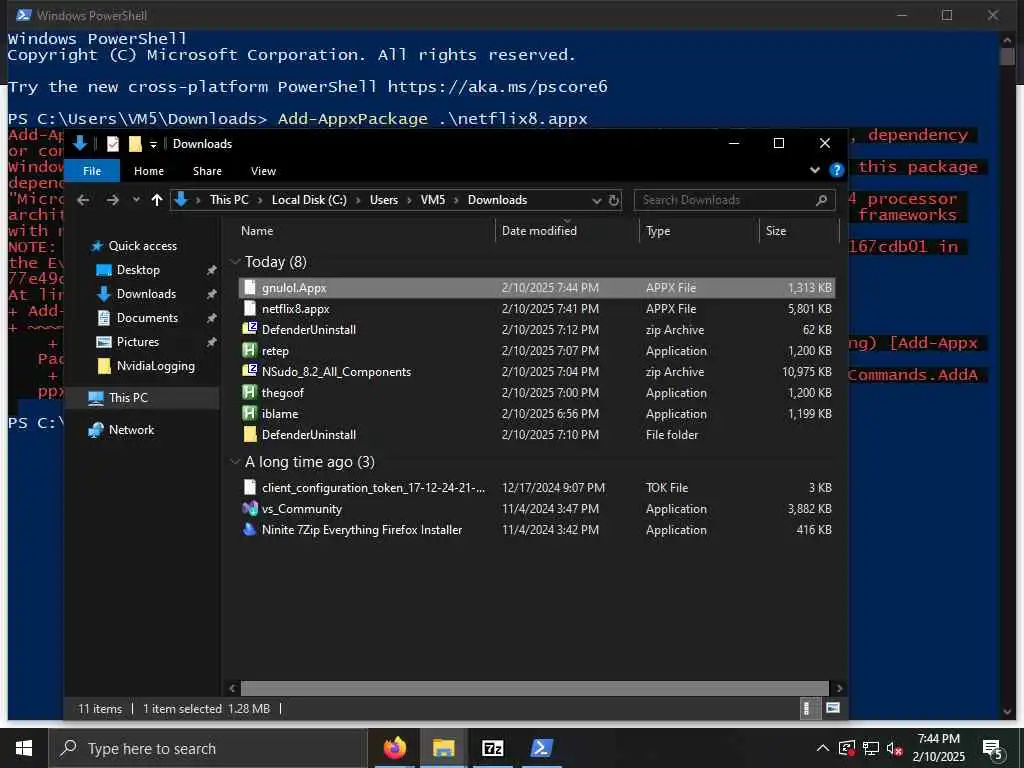
Task: Expand the ribbon with the chevron
Action: (x=814, y=170)
